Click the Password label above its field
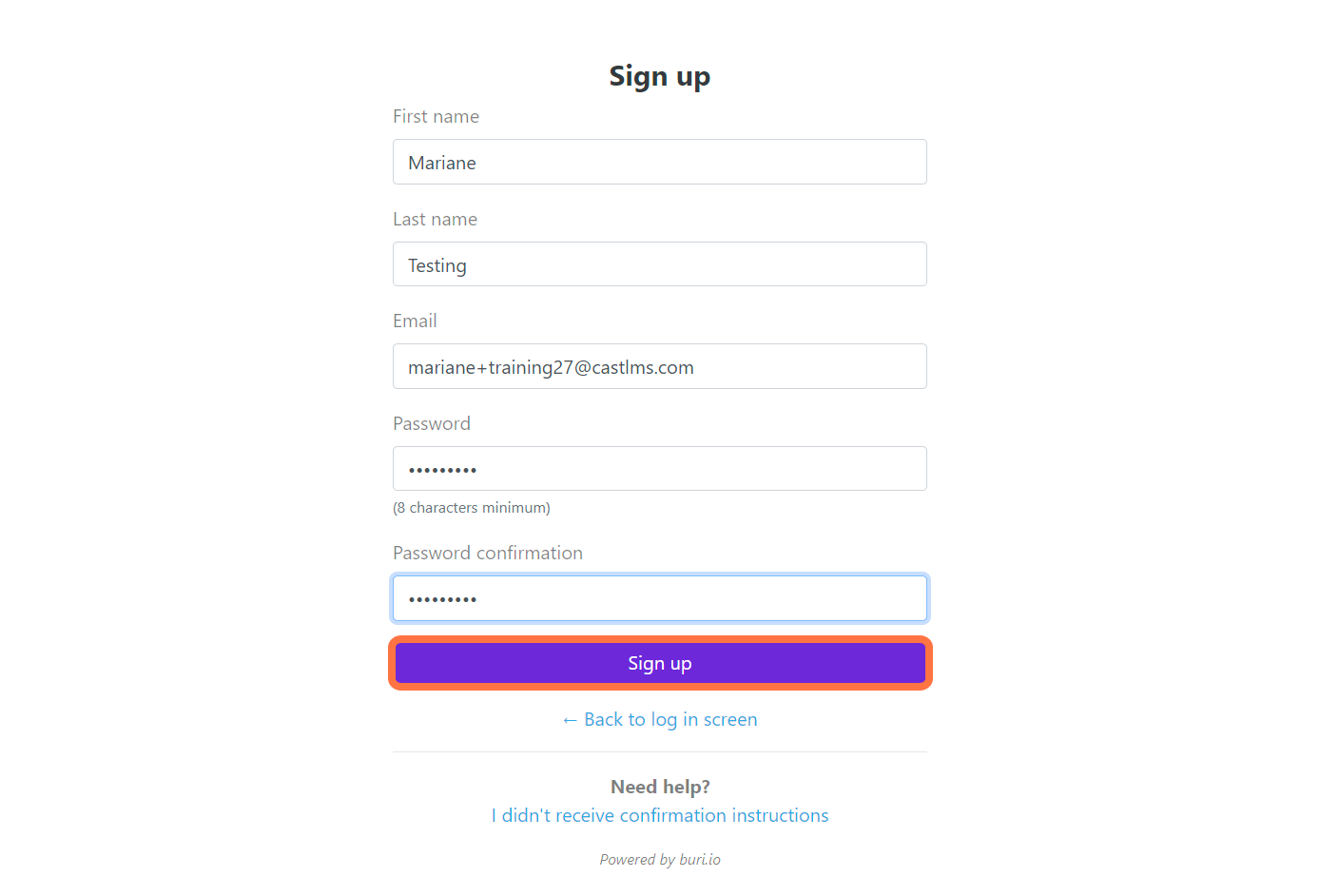The image size is (1320, 896). (431, 423)
